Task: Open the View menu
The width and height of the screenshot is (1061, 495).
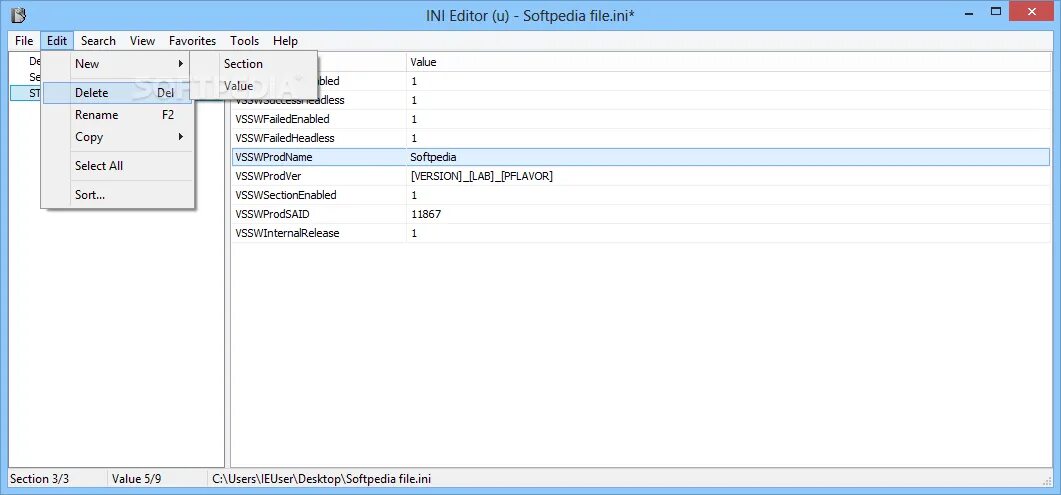Action: click(142, 41)
